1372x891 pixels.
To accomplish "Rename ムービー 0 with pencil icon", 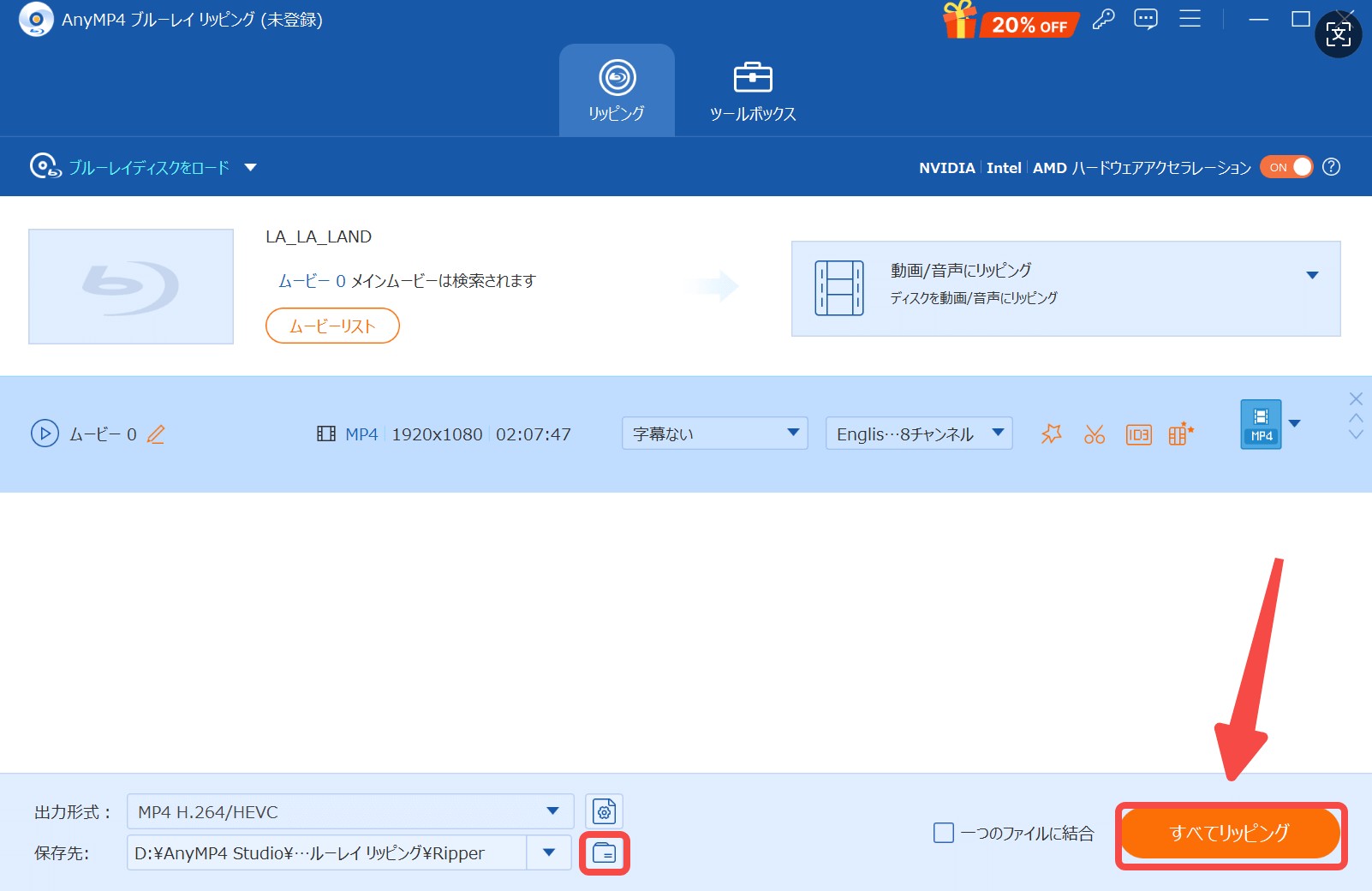I will coord(156,434).
